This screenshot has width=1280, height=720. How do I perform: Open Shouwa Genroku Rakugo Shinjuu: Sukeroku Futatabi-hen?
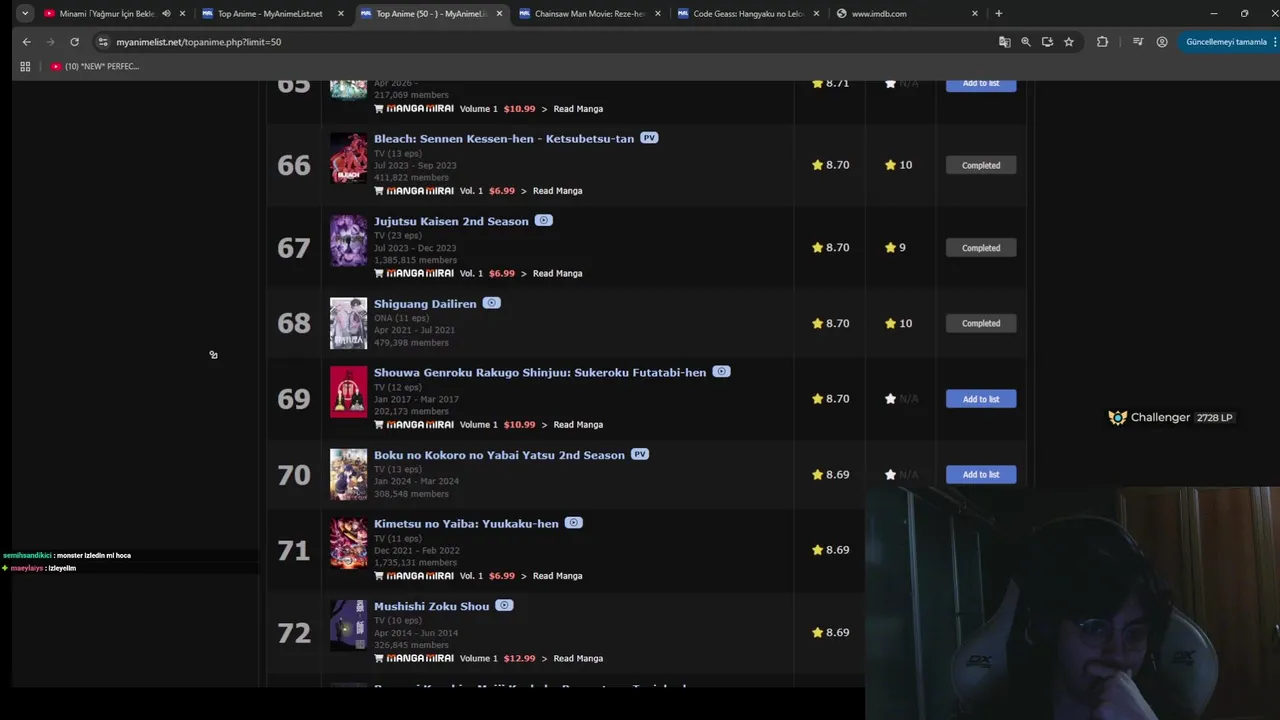(x=540, y=373)
